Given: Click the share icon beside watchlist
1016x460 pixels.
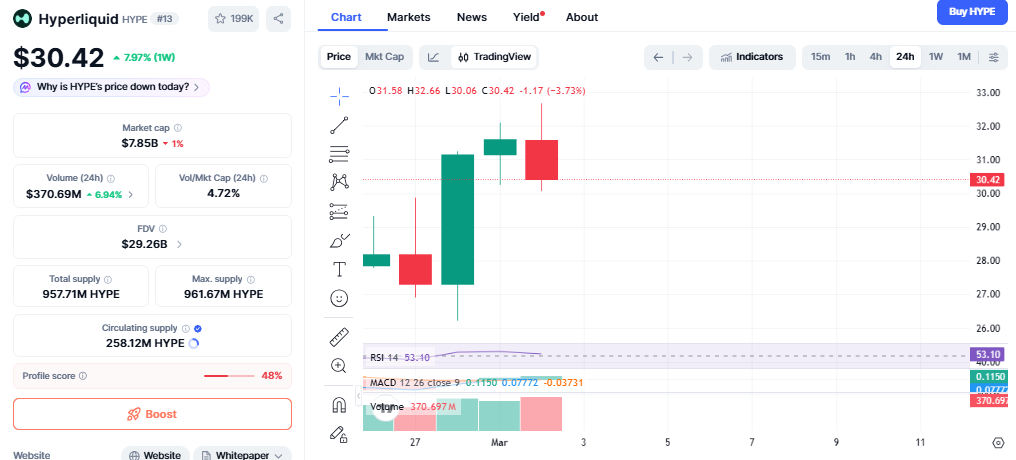Looking at the screenshot, I should (x=279, y=18).
